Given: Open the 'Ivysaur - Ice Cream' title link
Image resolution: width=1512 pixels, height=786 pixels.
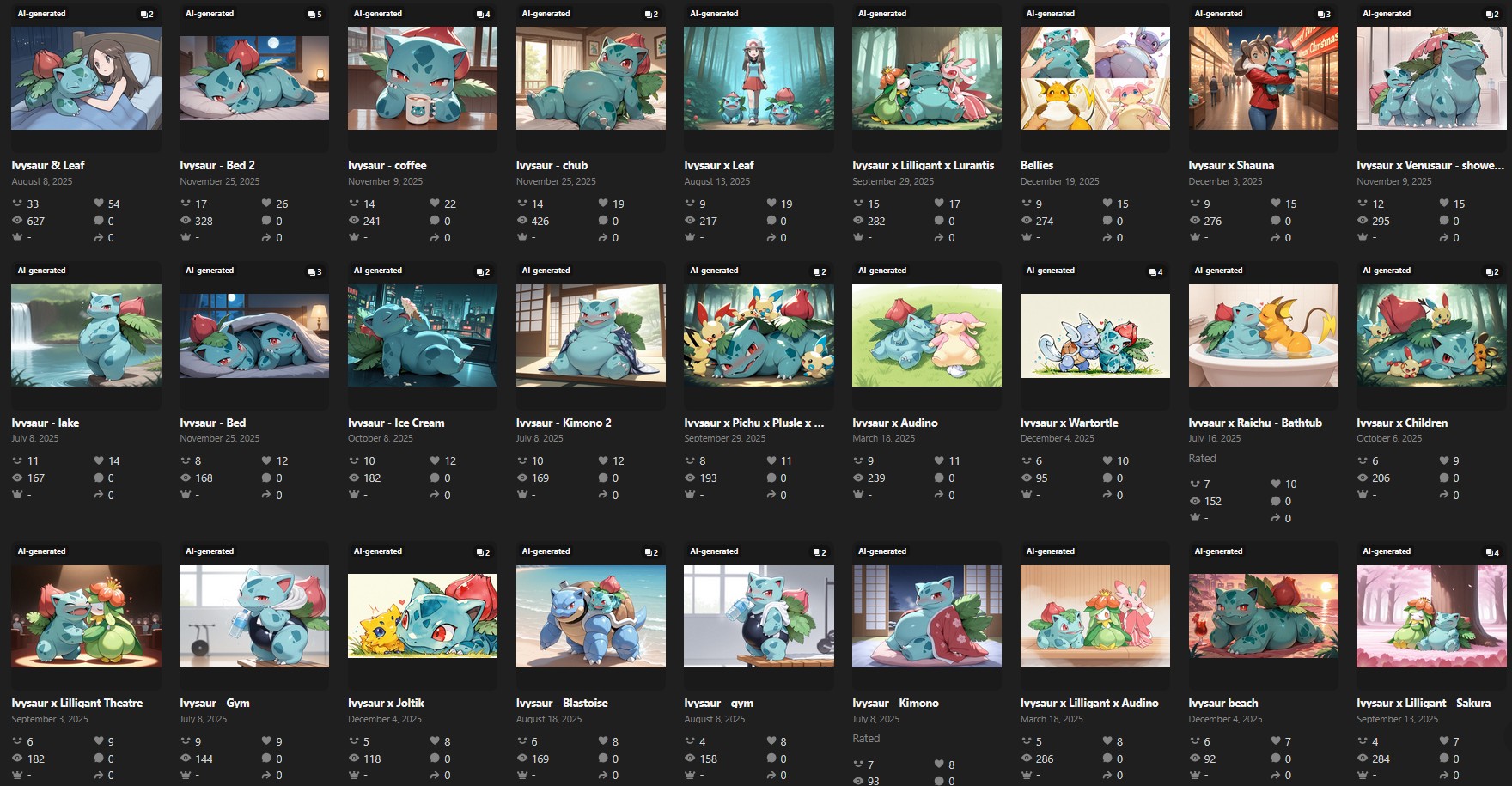Looking at the screenshot, I should [x=396, y=423].
